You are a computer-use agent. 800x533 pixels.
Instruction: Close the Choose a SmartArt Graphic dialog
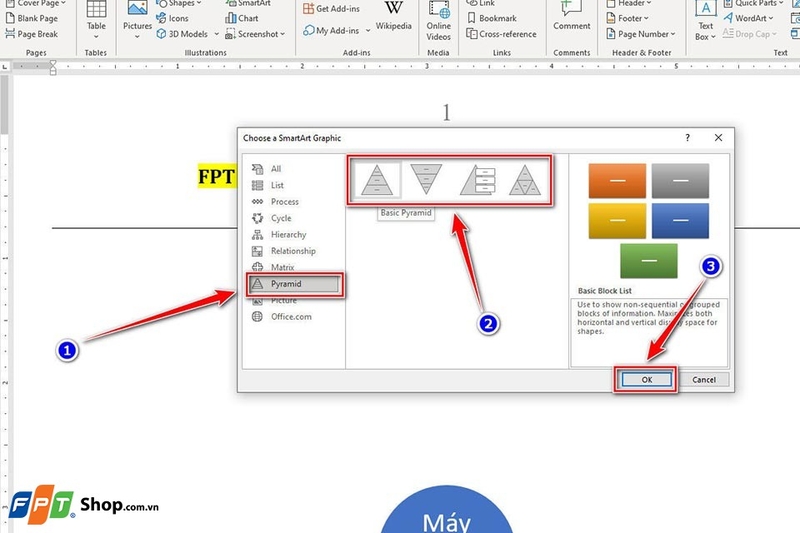pyautogui.click(x=718, y=138)
